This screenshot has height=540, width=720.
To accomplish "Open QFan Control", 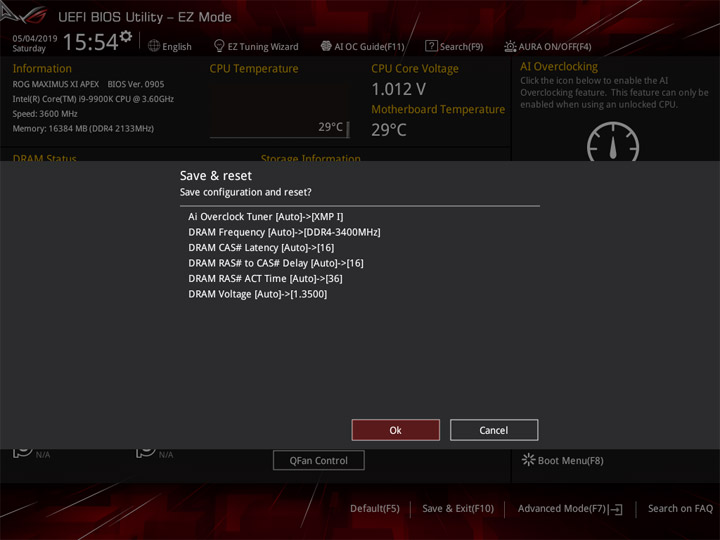I will click(x=319, y=460).
